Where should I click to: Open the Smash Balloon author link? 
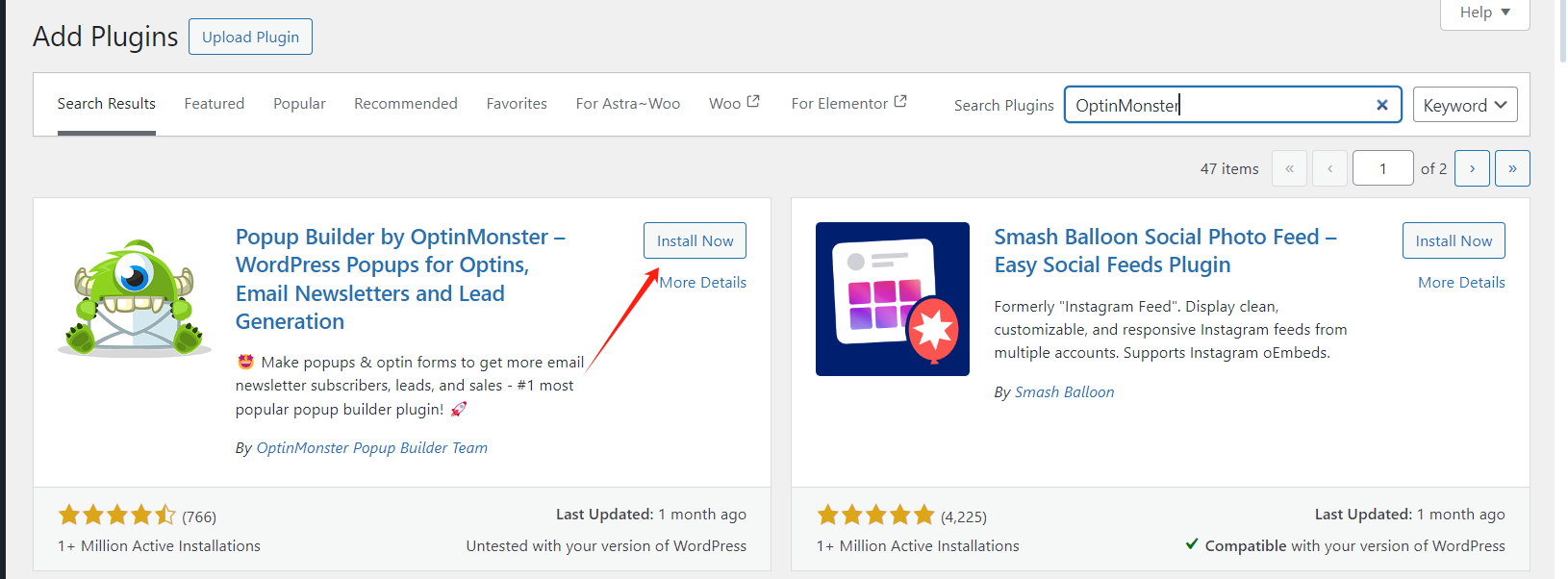[x=1064, y=391]
